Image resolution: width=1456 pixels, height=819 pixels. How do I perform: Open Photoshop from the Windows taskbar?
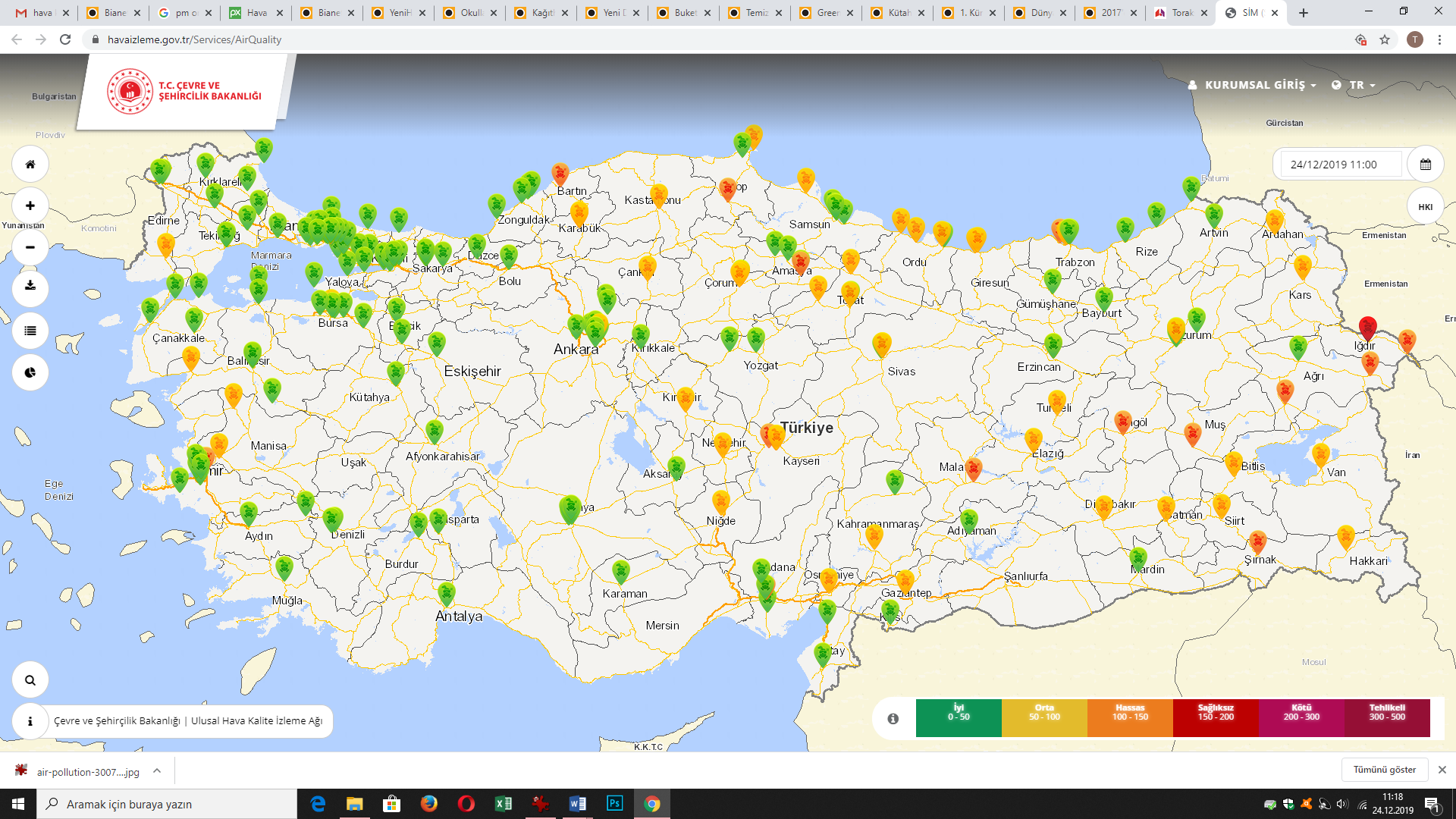[x=614, y=804]
